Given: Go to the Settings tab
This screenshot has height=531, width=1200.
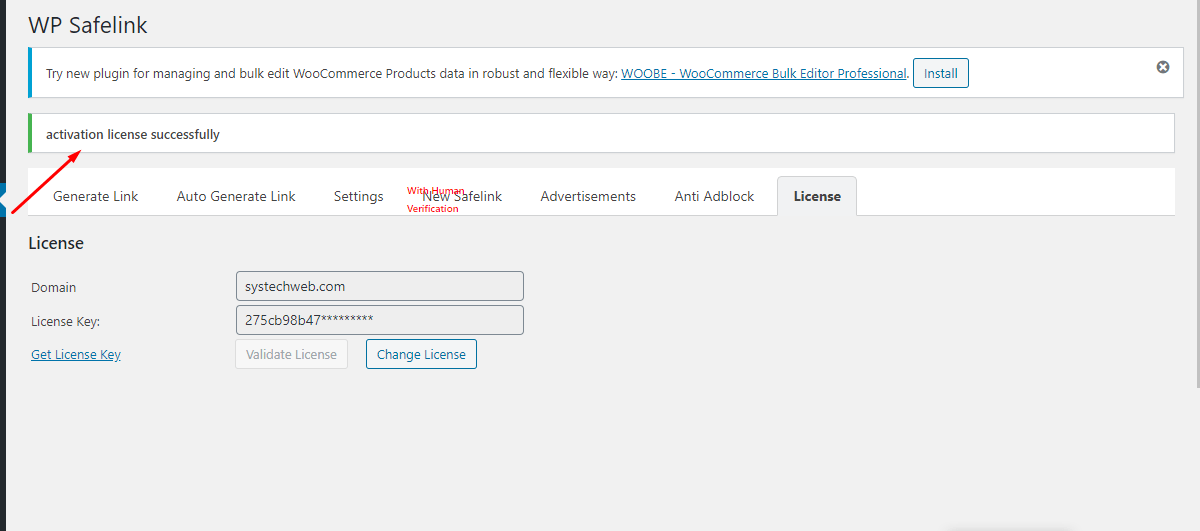Looking at the screenshot, I should [x=359, y=196].
